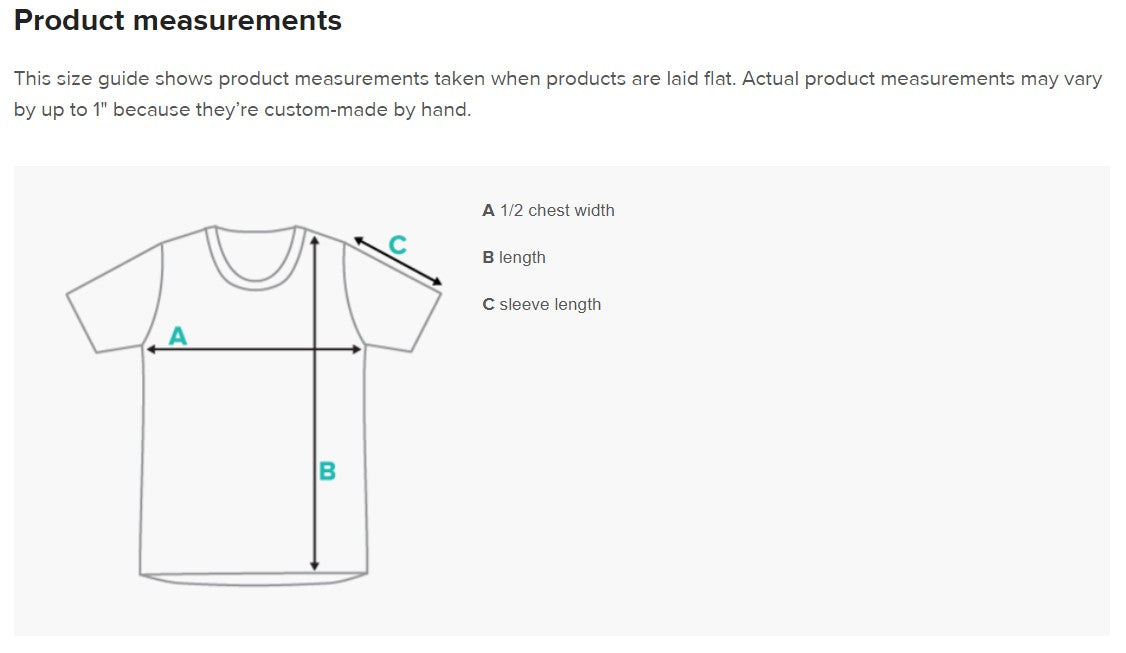This screenshot has width=1126, height=653.
Task: Click the teal letter C above the sleeve
Action: [397, 245]
